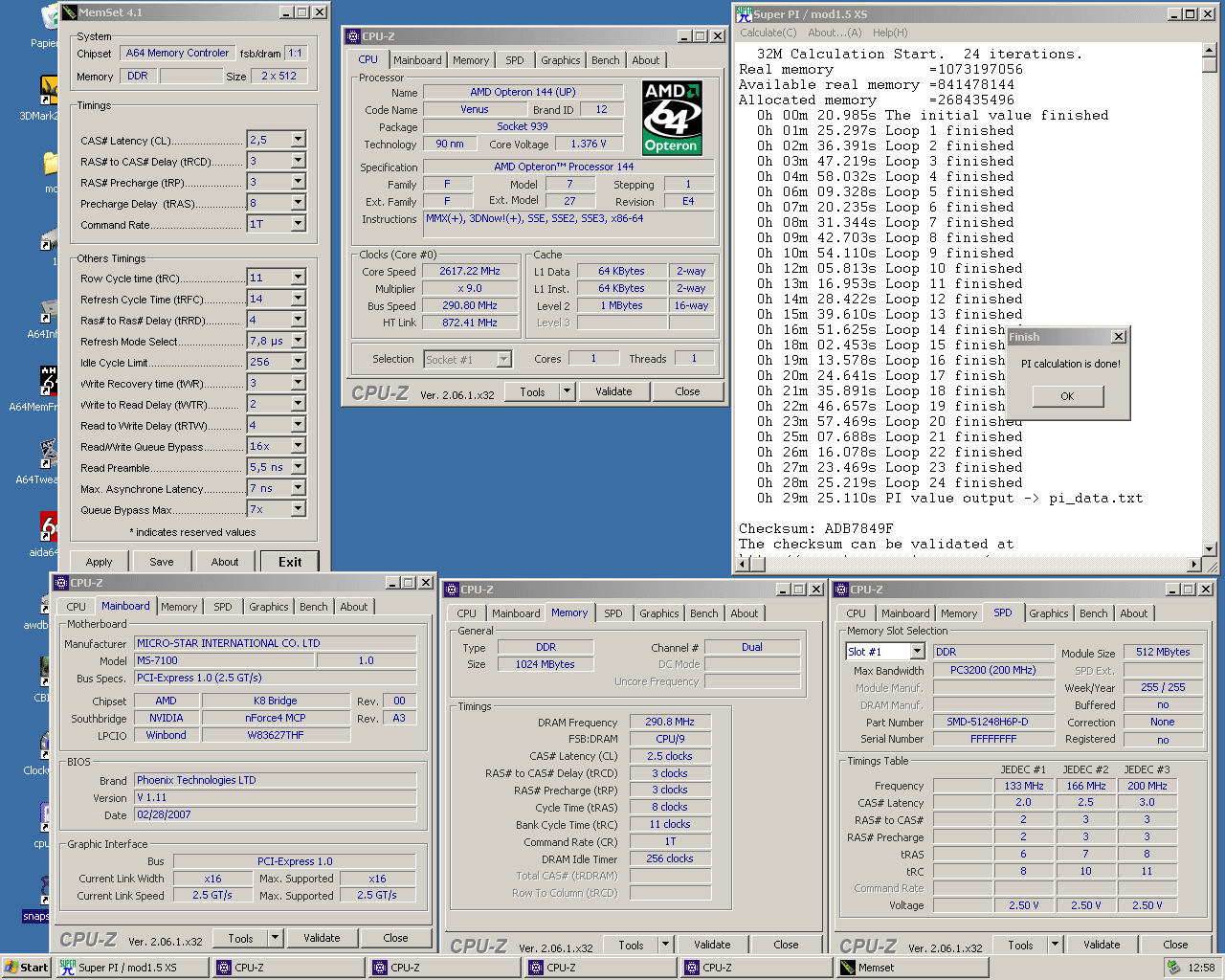Open the A64Tweaker desktop shortcut icon
1225x980 pixels.
[x=48, y=454]
